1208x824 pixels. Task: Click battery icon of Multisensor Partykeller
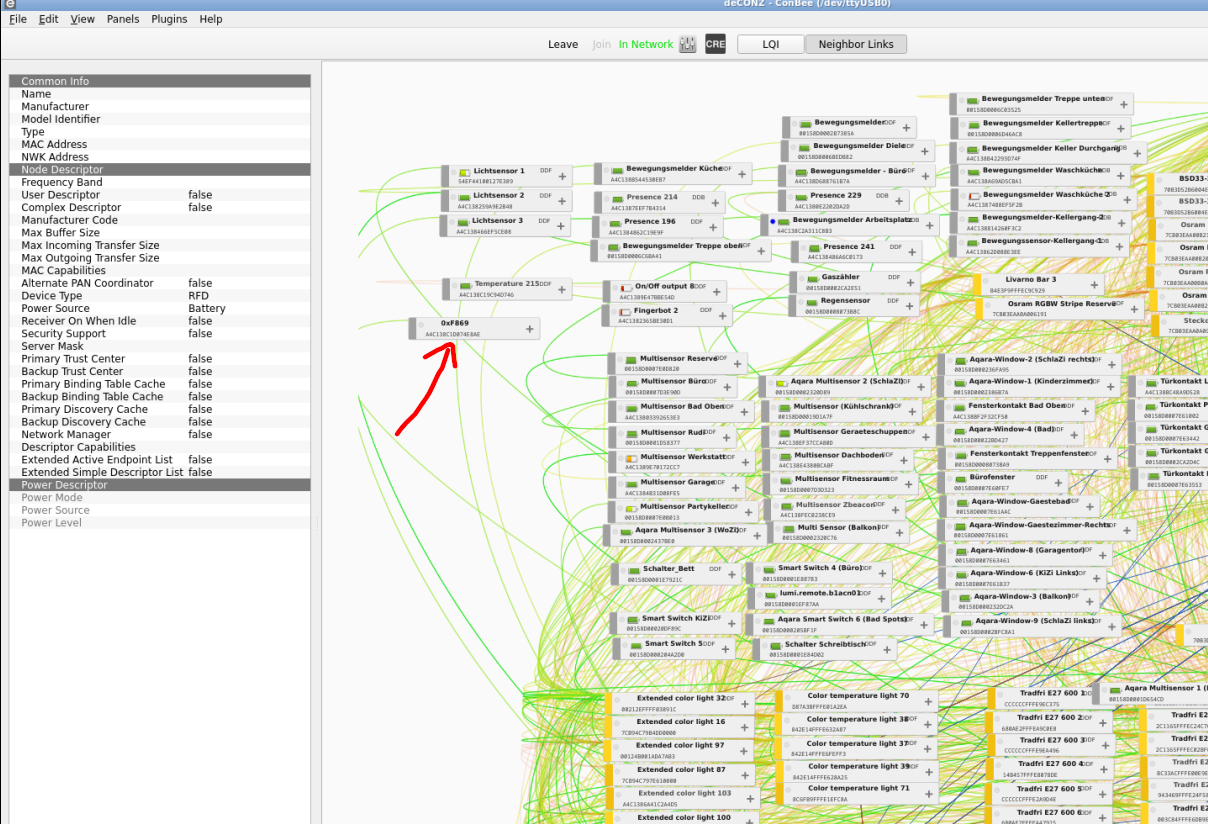point(631,507)
